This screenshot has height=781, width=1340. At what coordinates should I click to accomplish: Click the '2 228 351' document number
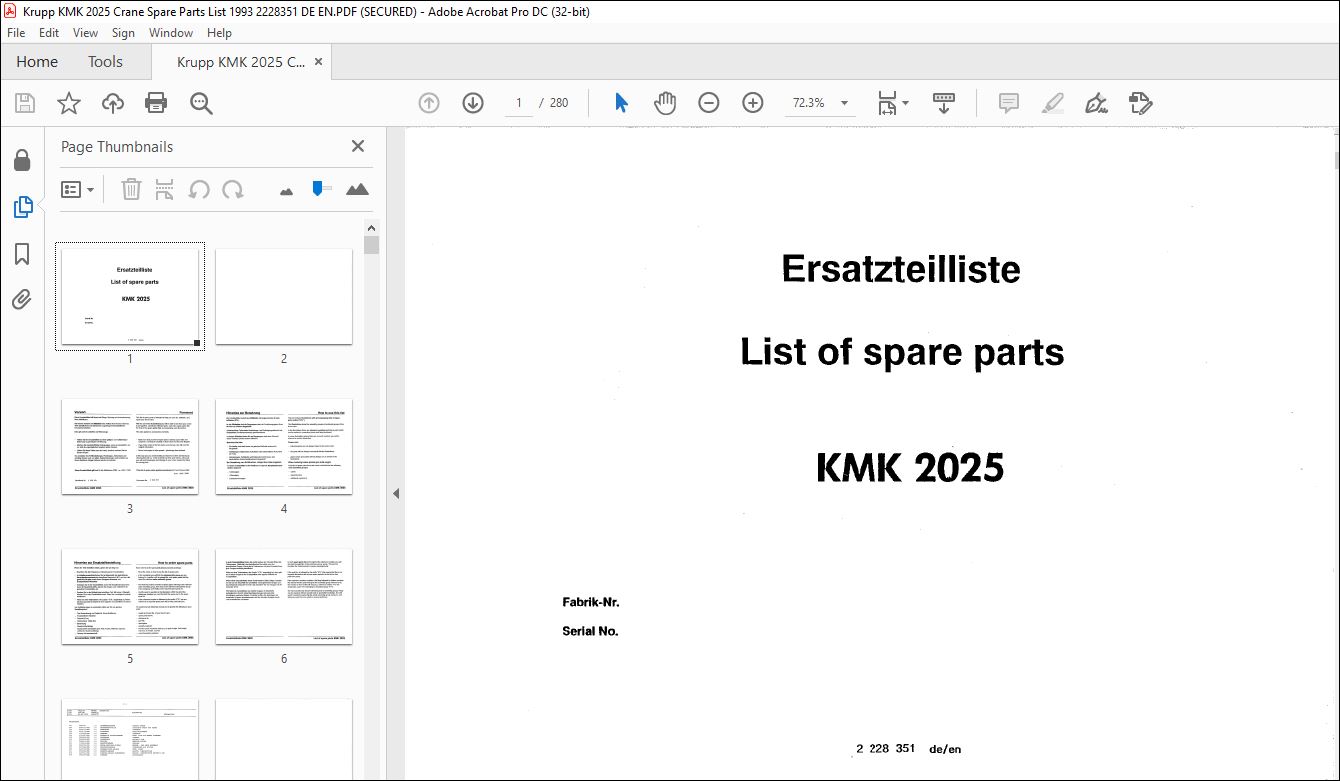click(885, 748)
